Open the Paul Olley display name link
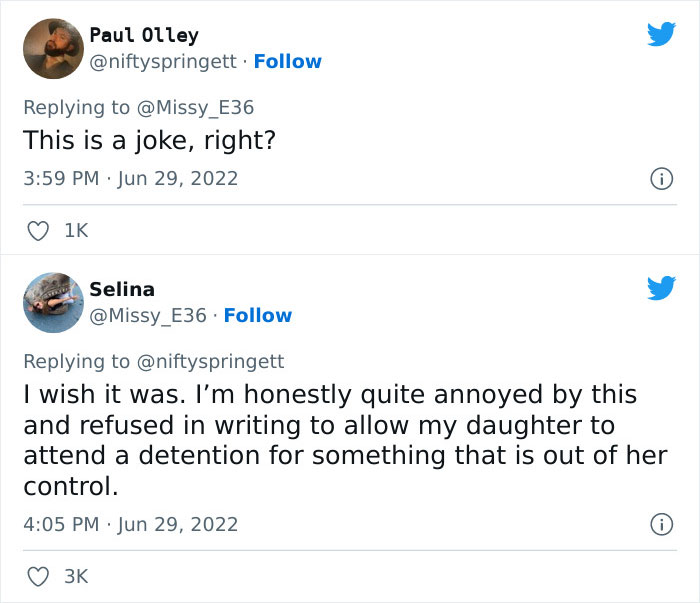This screenshot has height=603, width=700. click(x=144, y=35)
